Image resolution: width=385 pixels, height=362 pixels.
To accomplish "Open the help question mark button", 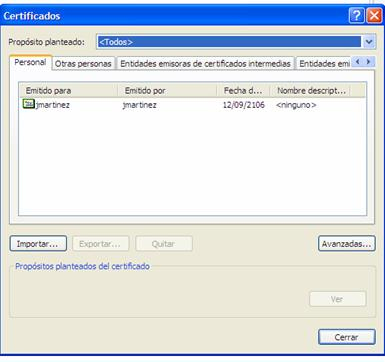I will 356,16.
